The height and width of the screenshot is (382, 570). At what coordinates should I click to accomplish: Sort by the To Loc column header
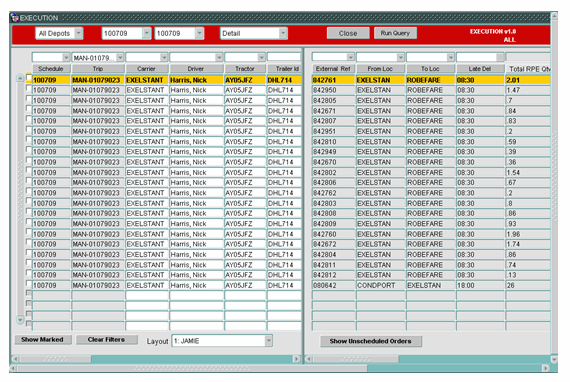(430, 69)
